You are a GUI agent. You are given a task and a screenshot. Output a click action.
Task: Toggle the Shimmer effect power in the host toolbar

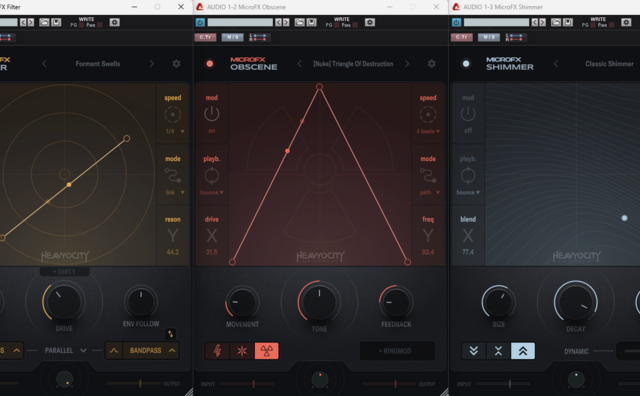(x=456, y=22)
